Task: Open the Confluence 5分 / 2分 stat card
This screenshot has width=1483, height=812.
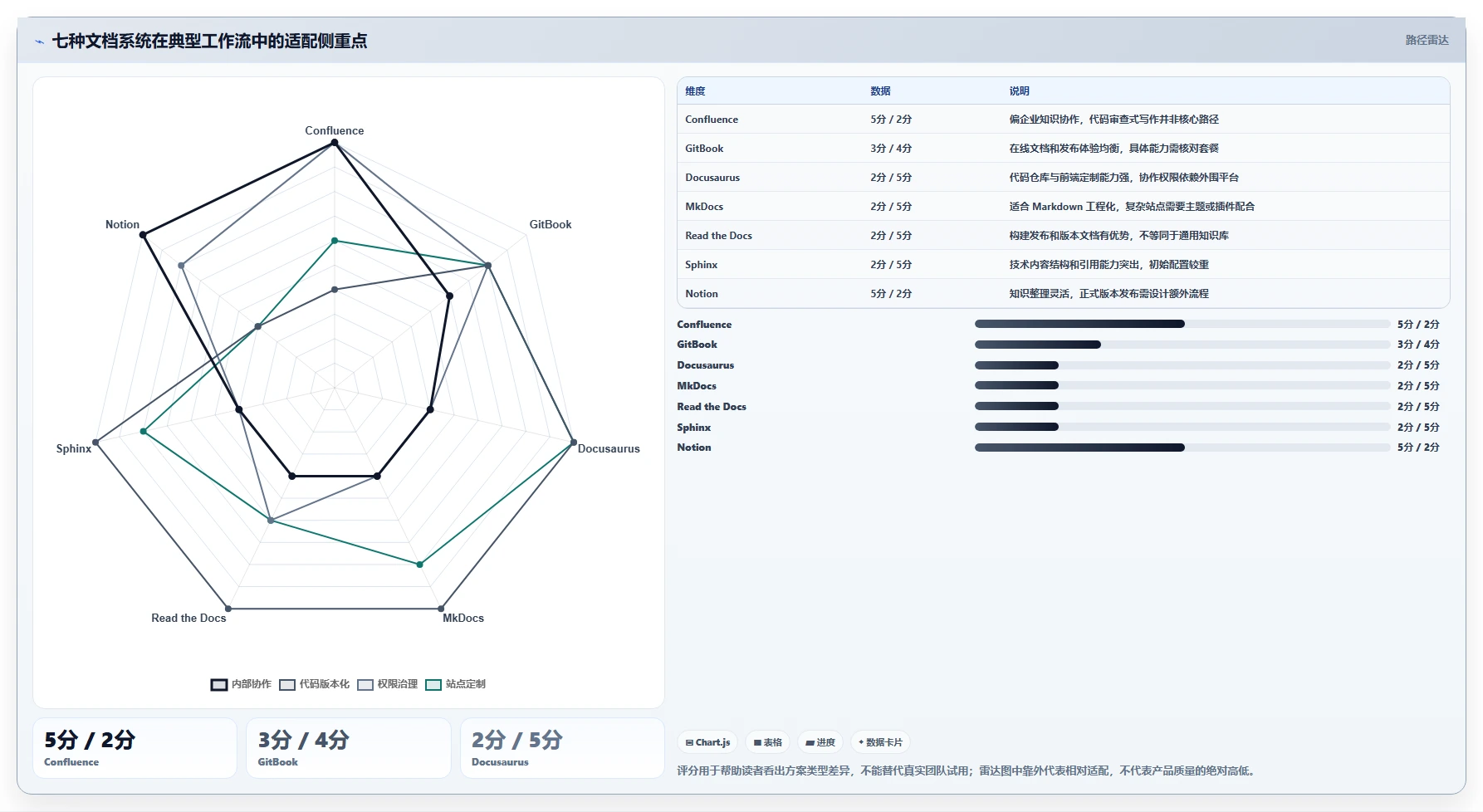Action: pos(135,748)
